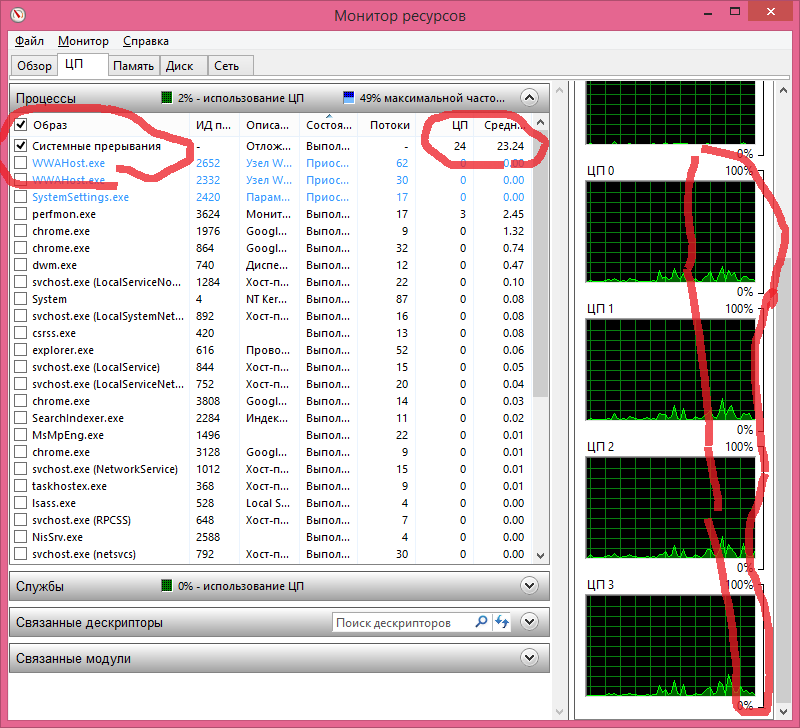
Task: Open the Справка menu
Action: point(146,41)
